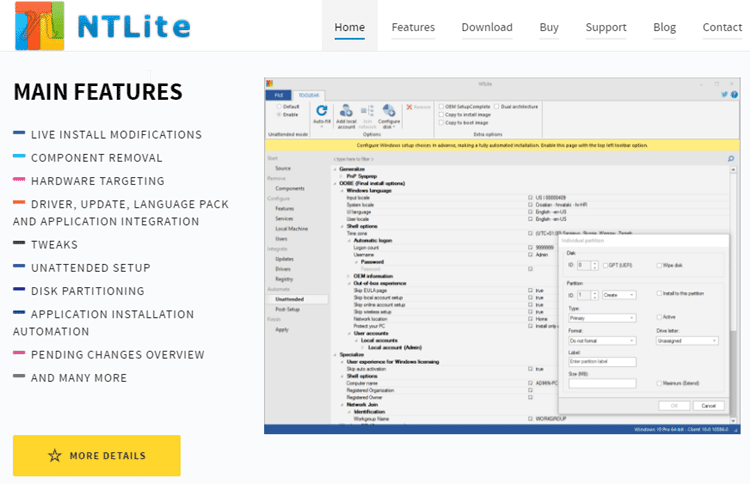Screen dimensions: 750x484
Task: Select Components in the sidebar
Action: (x=290, y=188)
